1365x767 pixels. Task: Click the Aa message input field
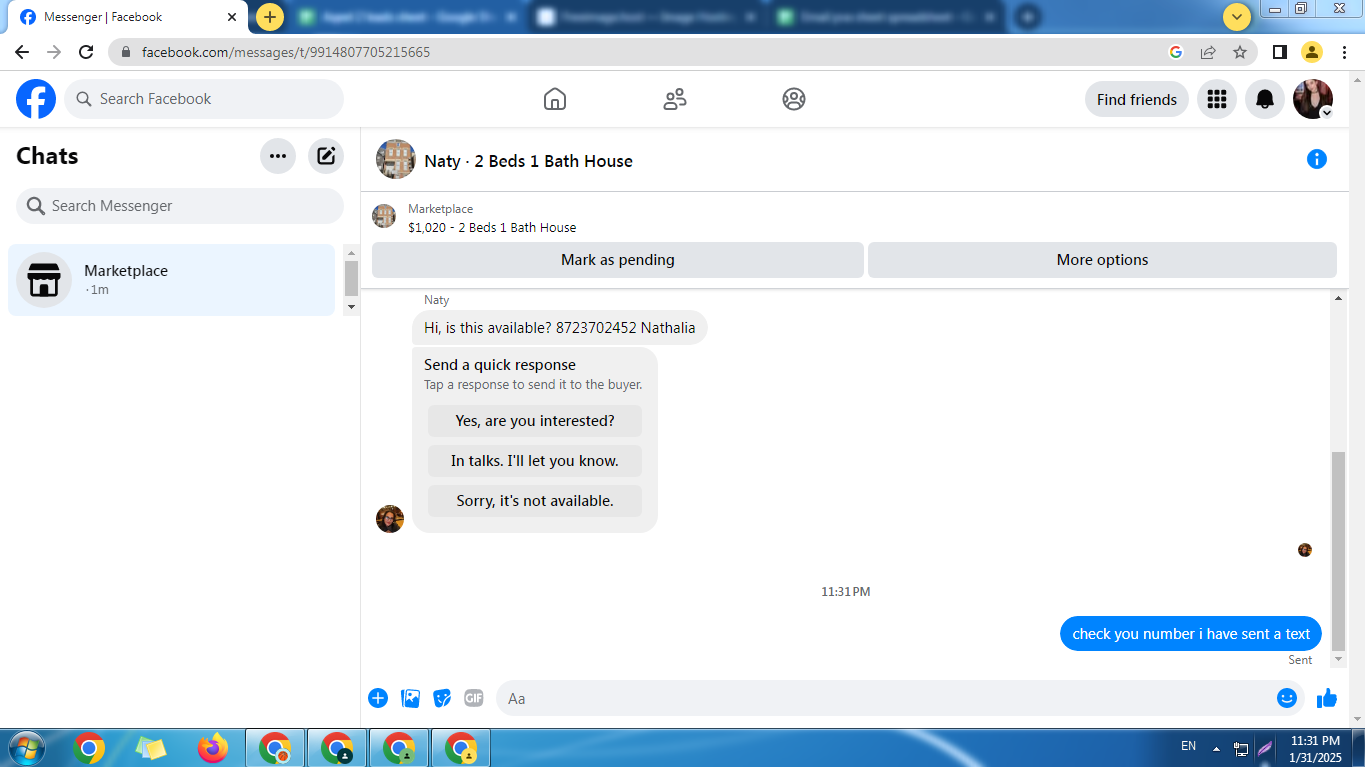(885, 698)
